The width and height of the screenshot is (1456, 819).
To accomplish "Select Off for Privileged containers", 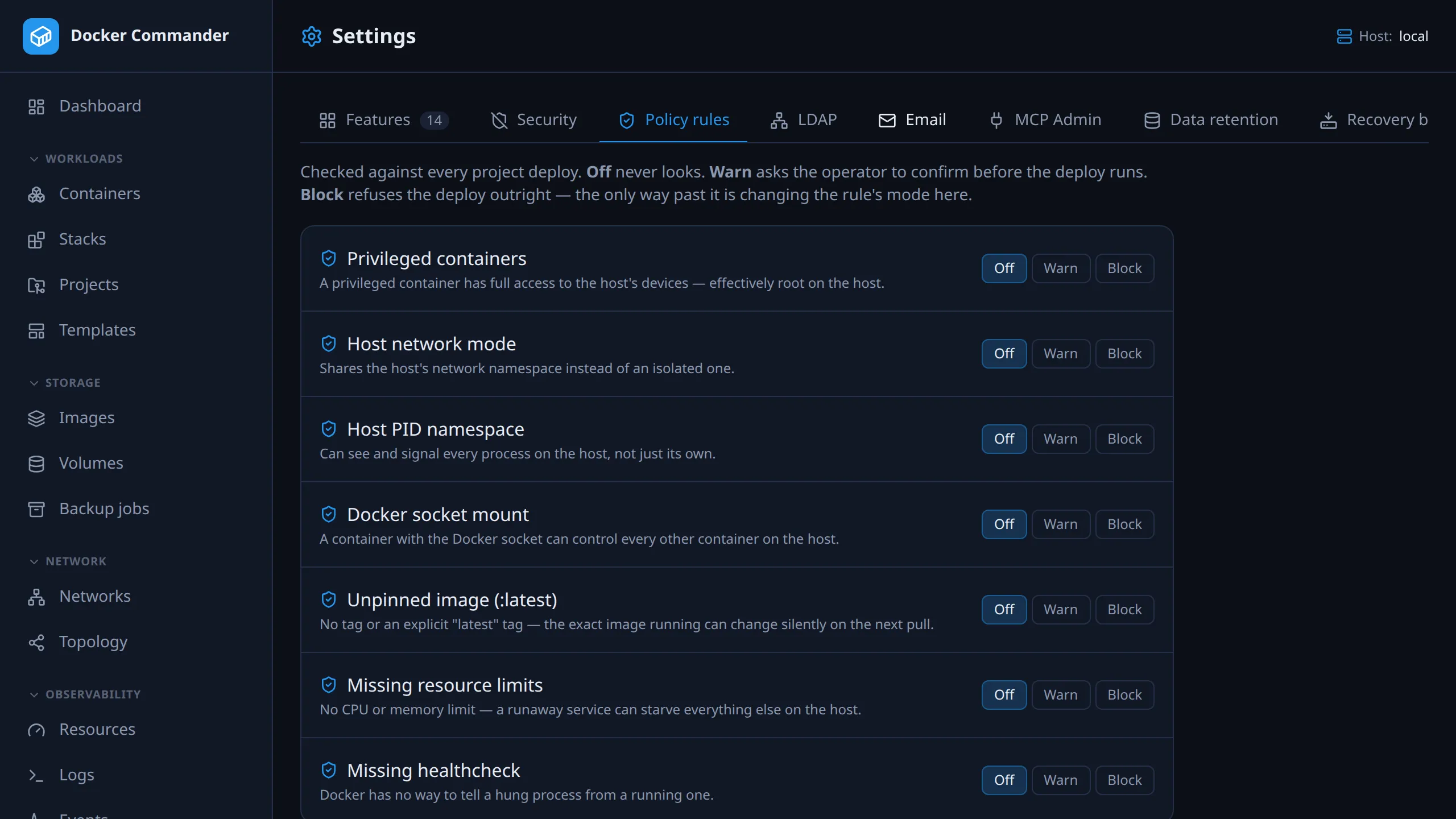I will pos(1004,268).
